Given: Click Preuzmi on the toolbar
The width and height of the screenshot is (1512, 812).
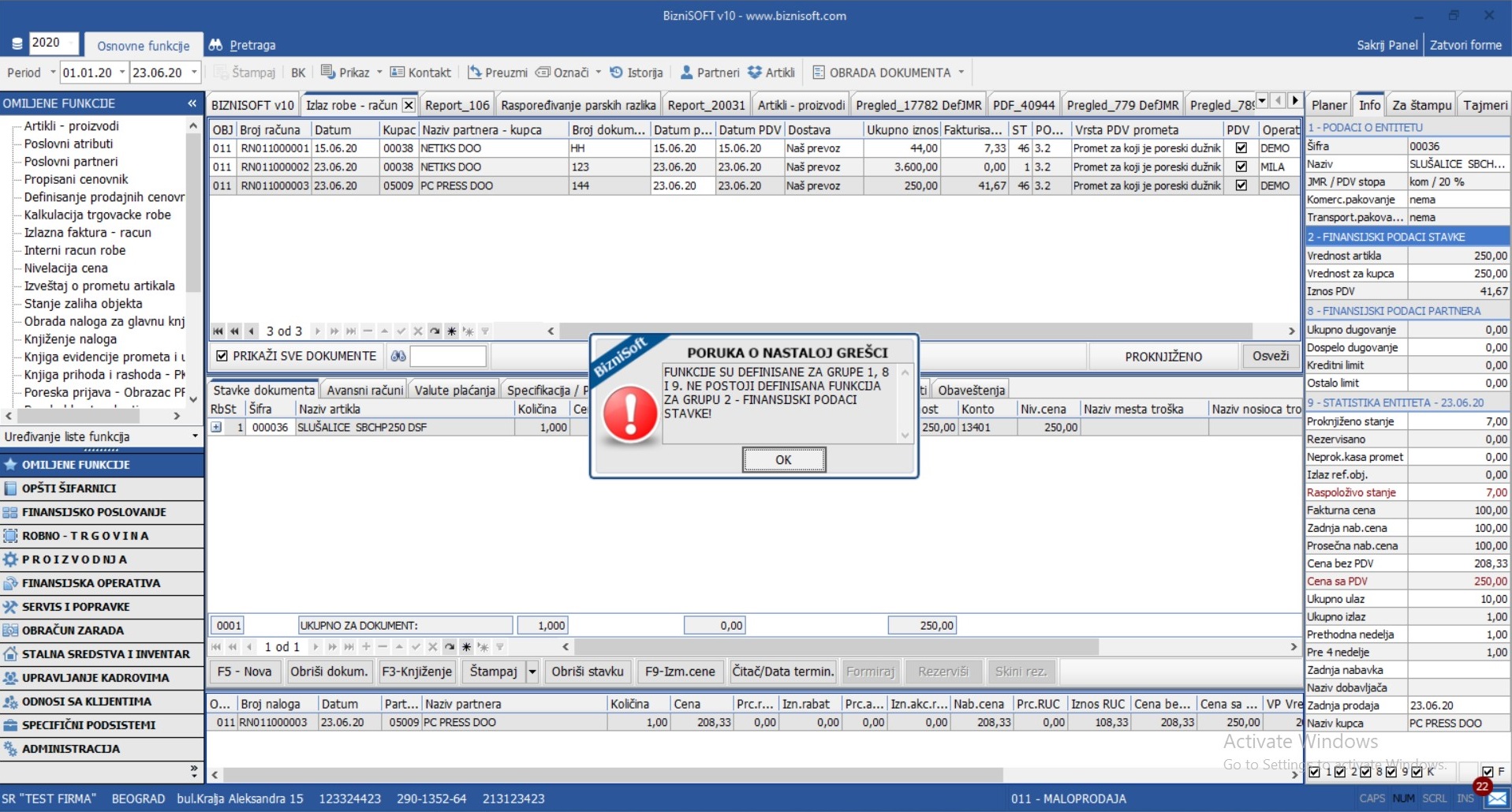Looking at the screenshot, I should (498, 72).
